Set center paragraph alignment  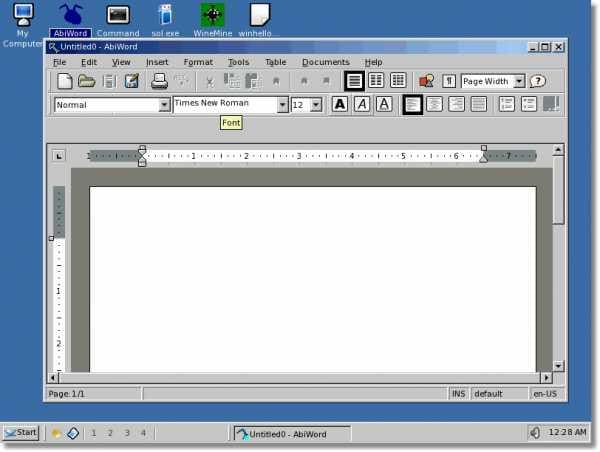pyautogui.click(x=434, y=104)
